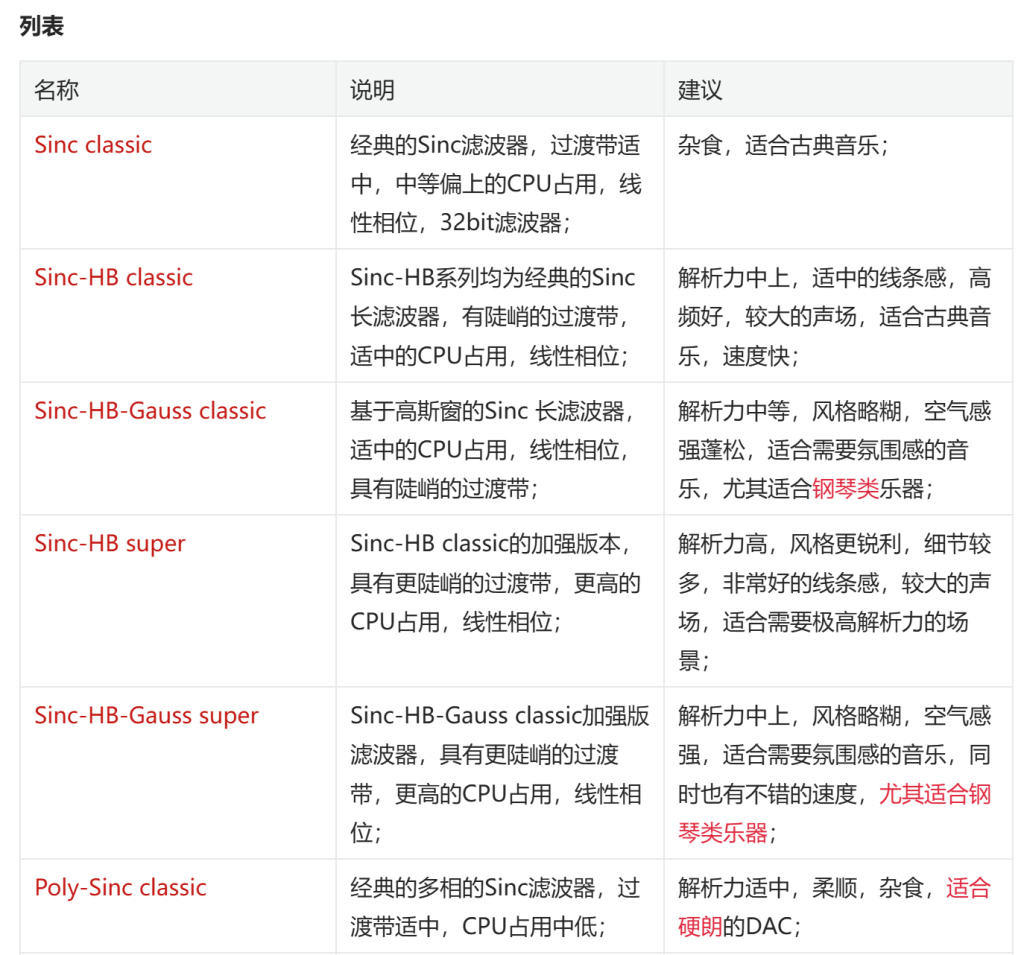Screen dimensions: 1024x955
Task: Click the 'Sinc-HB-Gauss classic' filter name
Action: click(150, 411)
